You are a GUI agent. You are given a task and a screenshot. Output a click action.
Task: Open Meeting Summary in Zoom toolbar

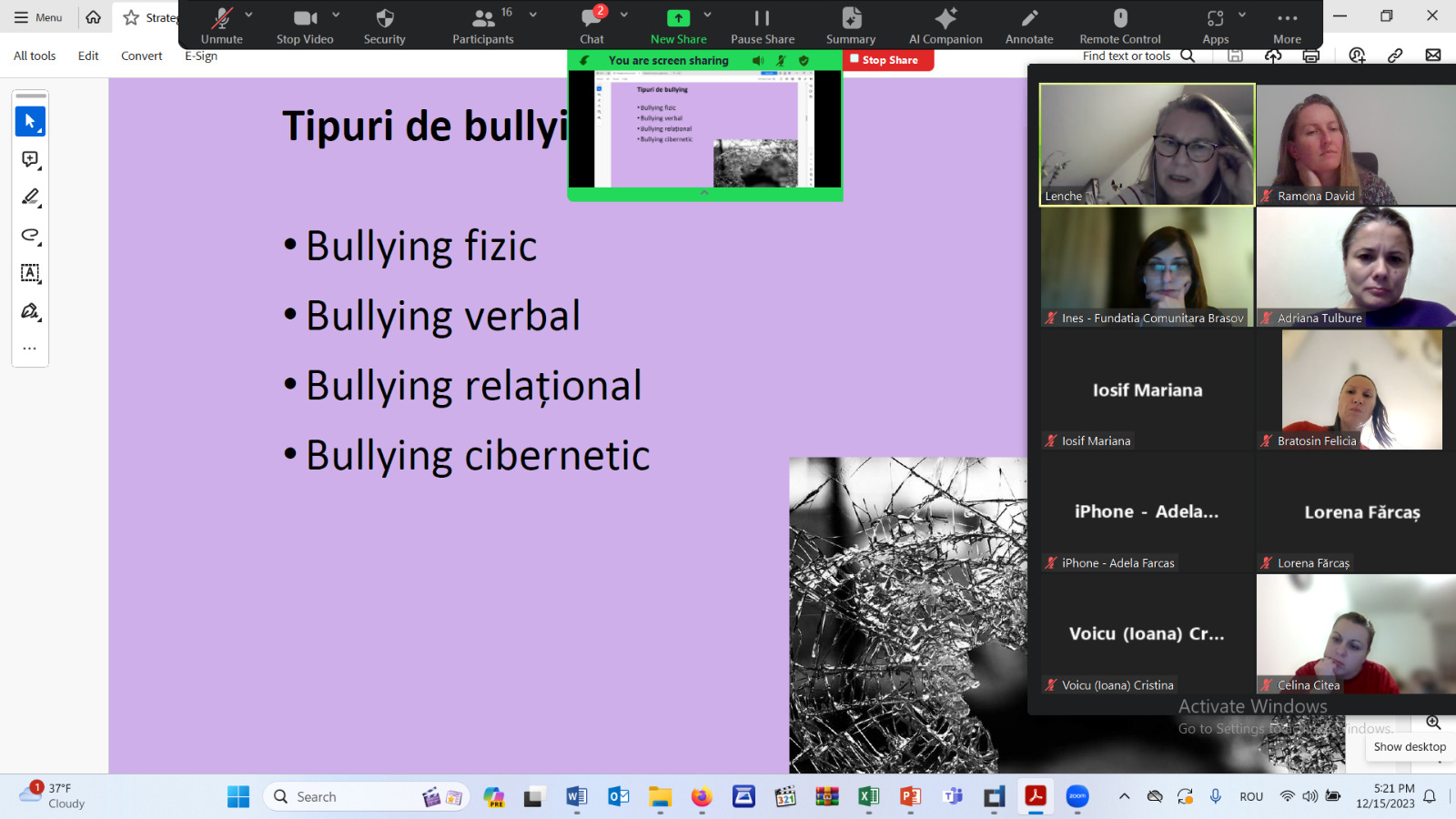(x=851, y=25)
